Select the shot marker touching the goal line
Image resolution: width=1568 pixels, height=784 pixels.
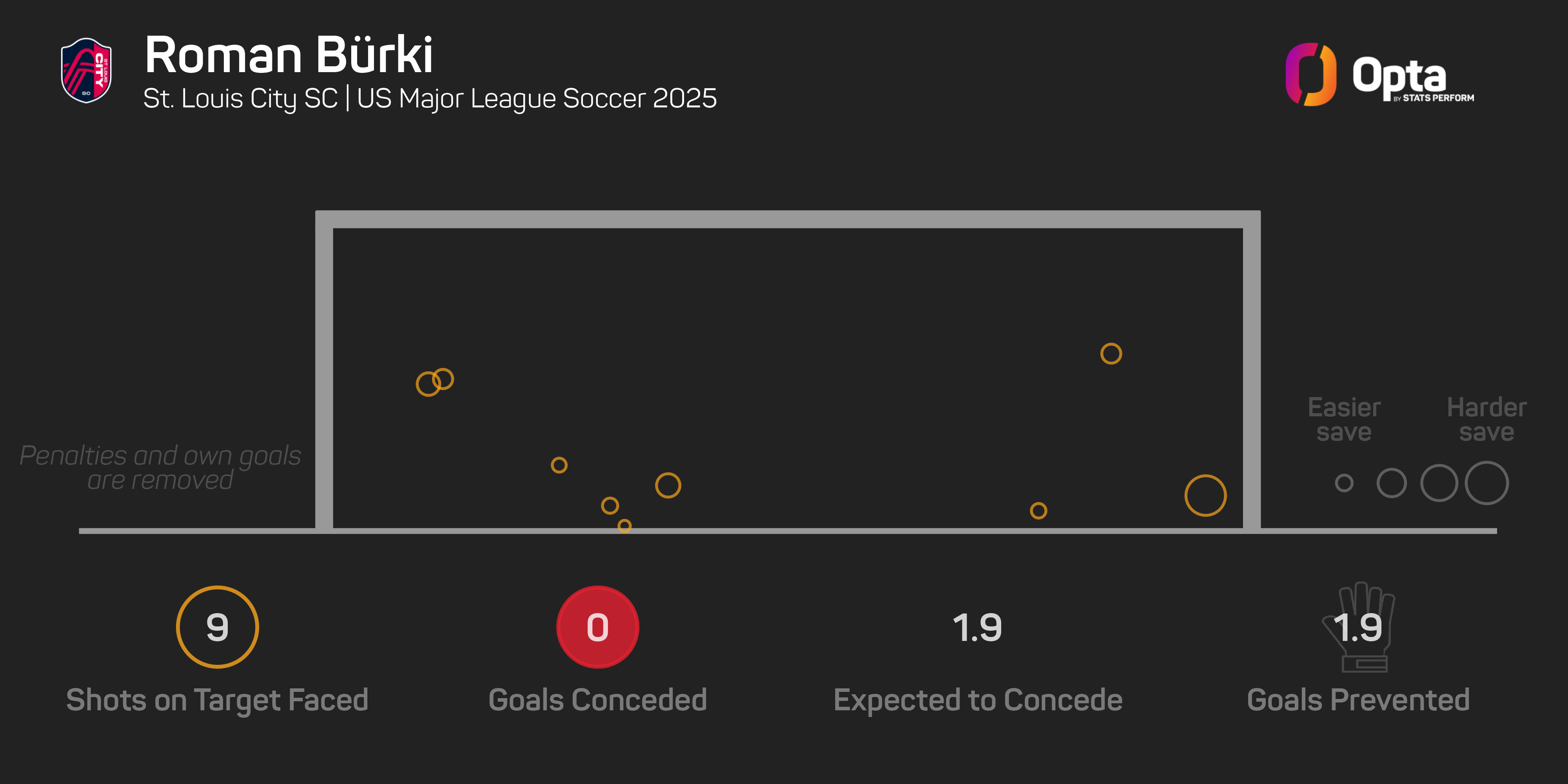coord(624,525)
